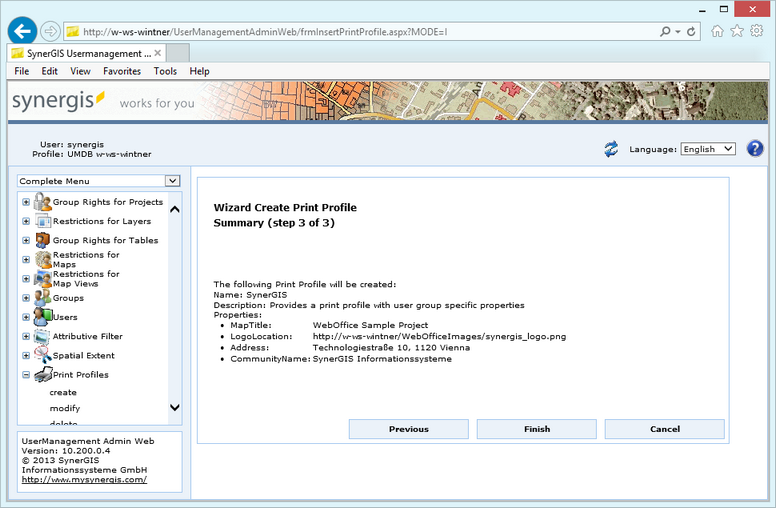This screenshot has width=776, height=508.
Task: Click the Spatial Extent magnifier icon
Action: [43, 355]
